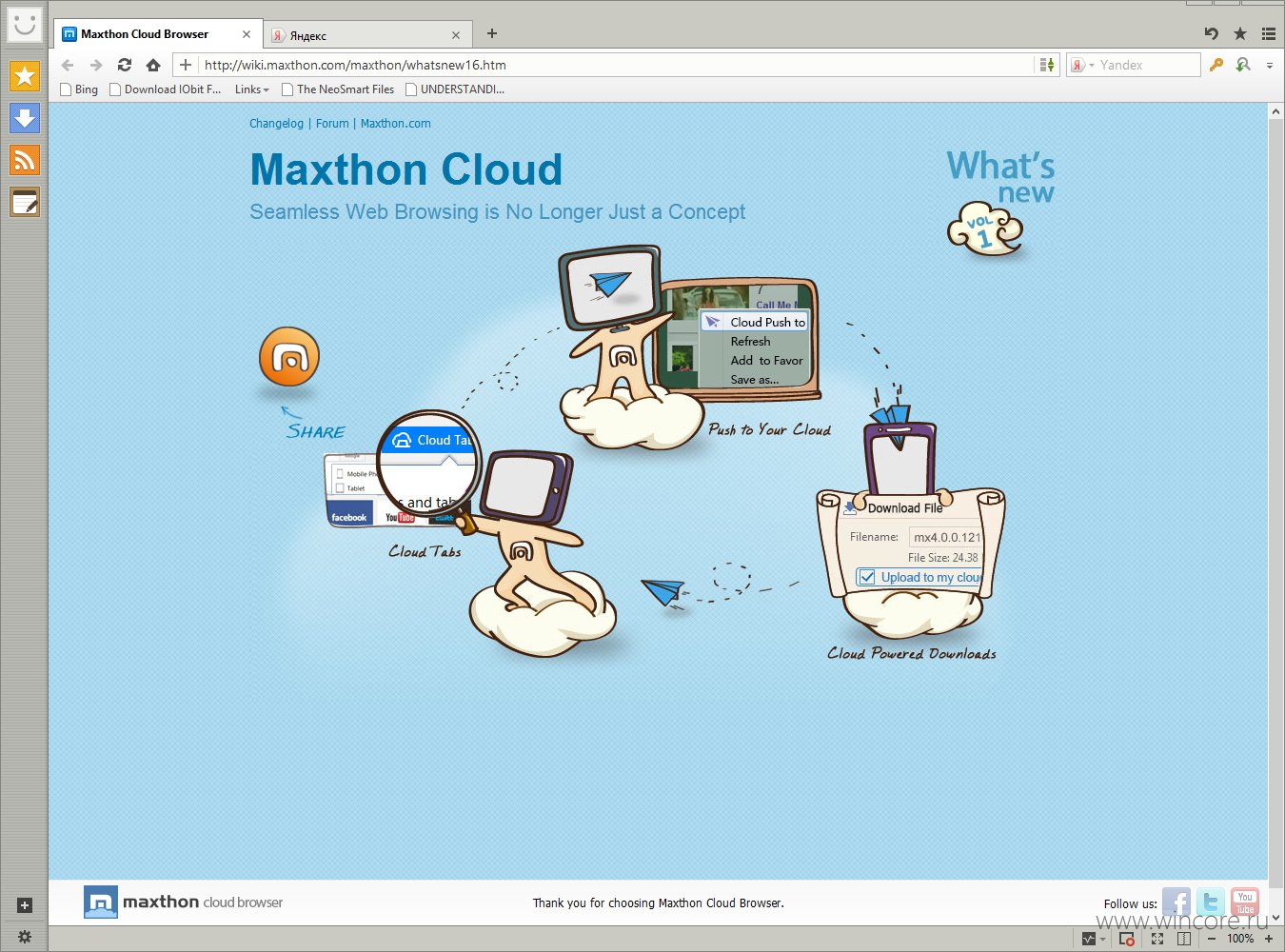Viewport: 1285px width, 952px height.
Task: Reopen closed tab with undo arrow icon
Action: coord(1212,33)
